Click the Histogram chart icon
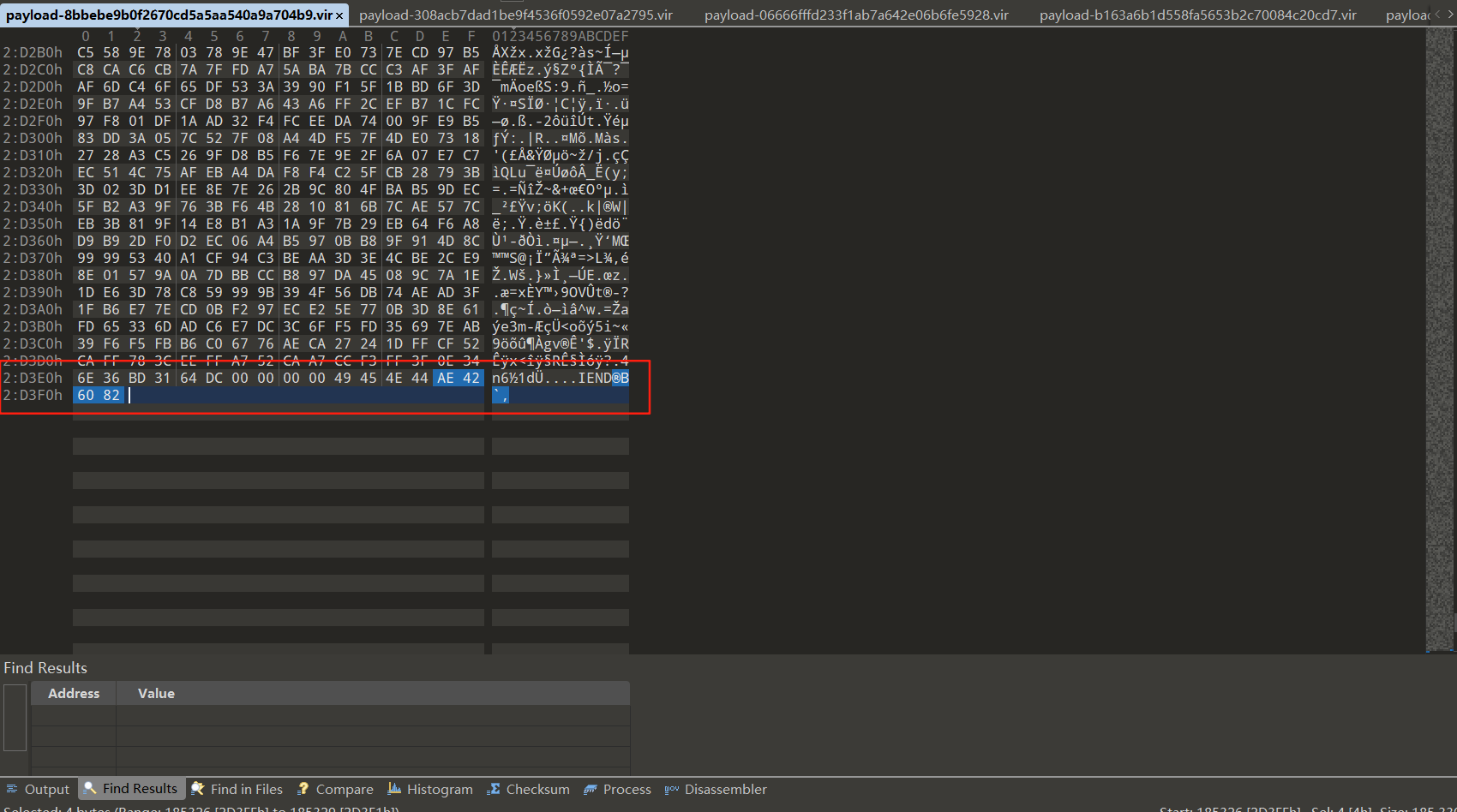This screenshot has width=1457, height=812. click(x=394, y=789)
